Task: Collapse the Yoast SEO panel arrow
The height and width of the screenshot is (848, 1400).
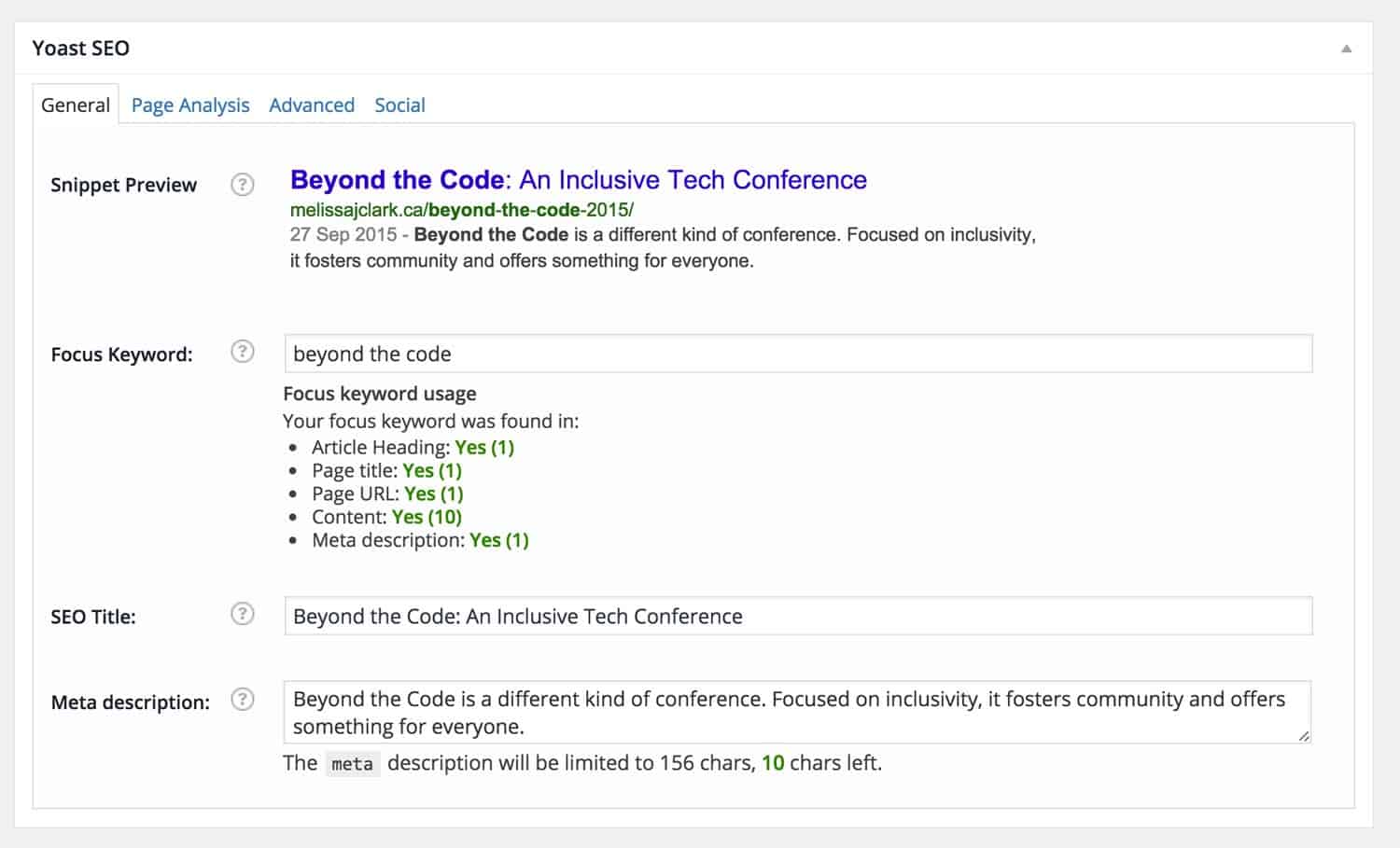Action: (x=1346, y=49)
